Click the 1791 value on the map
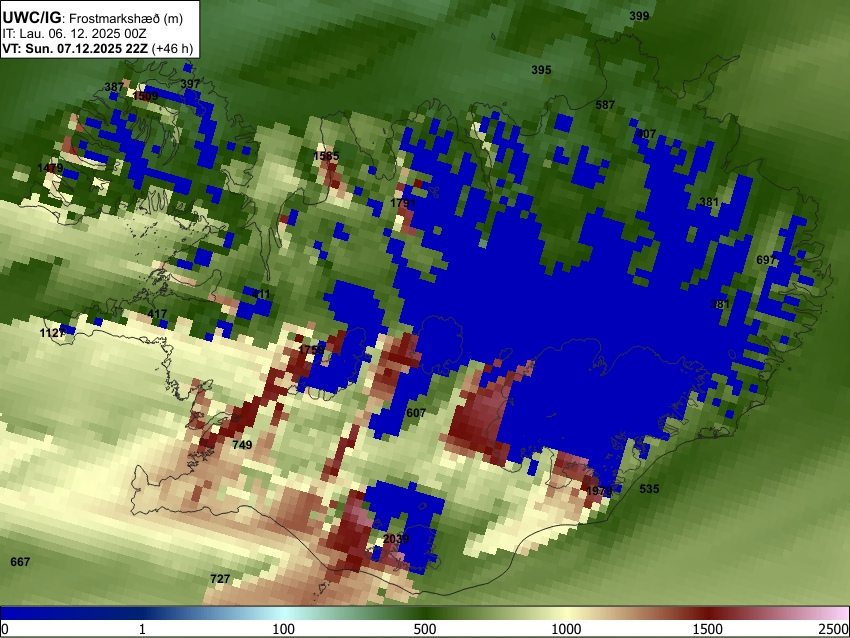 [x=403, y=203]
